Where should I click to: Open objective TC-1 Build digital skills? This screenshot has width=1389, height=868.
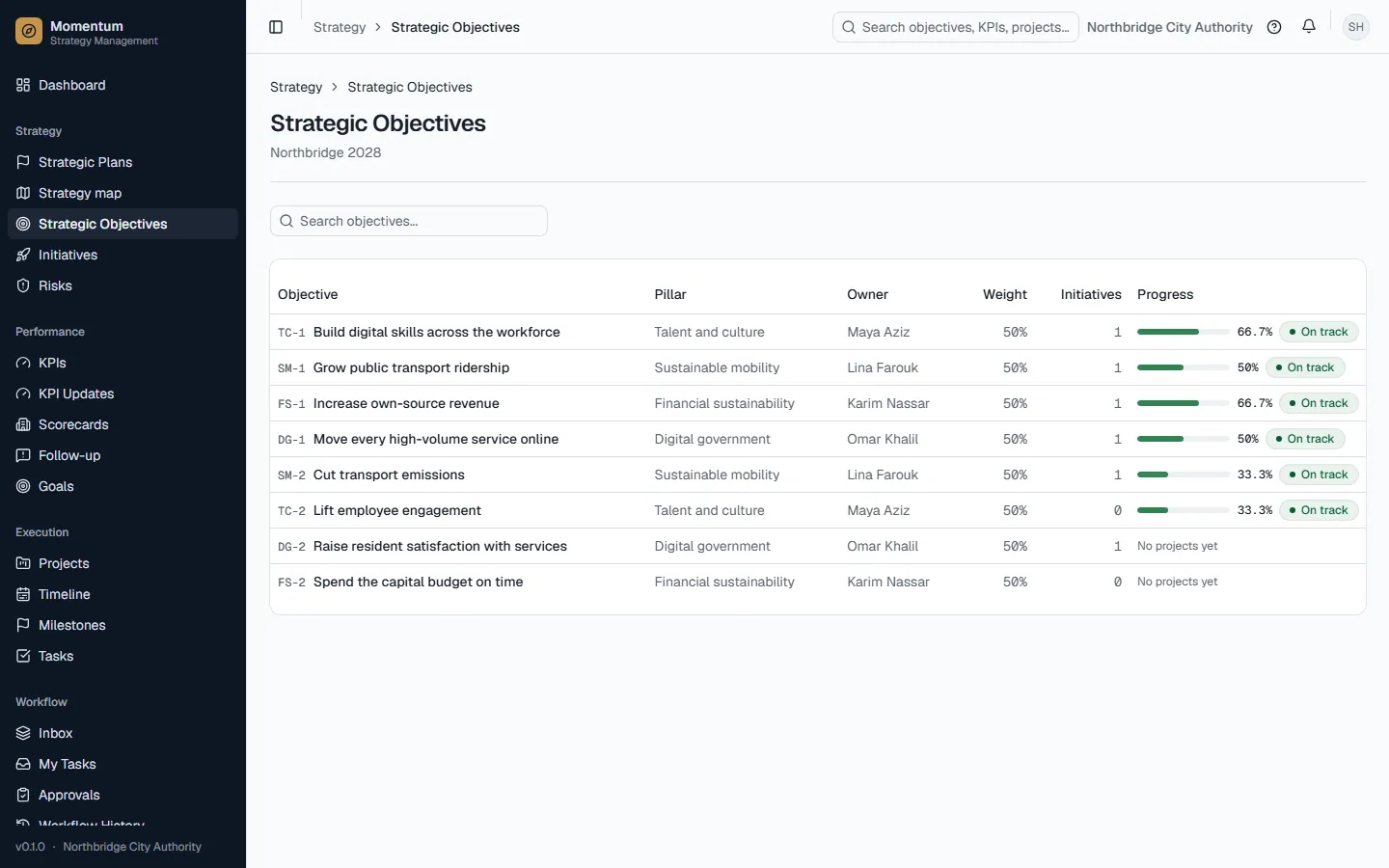tap(437, 332)
